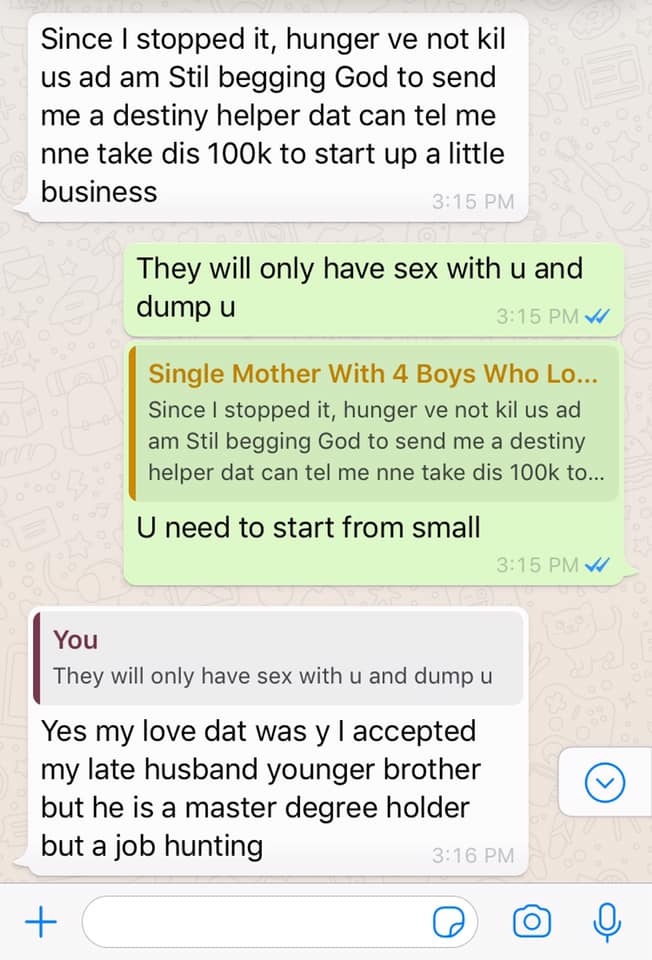Select the "U need to start from small" text
Viewport: 652px width, 960px height.
pos(308,528)
